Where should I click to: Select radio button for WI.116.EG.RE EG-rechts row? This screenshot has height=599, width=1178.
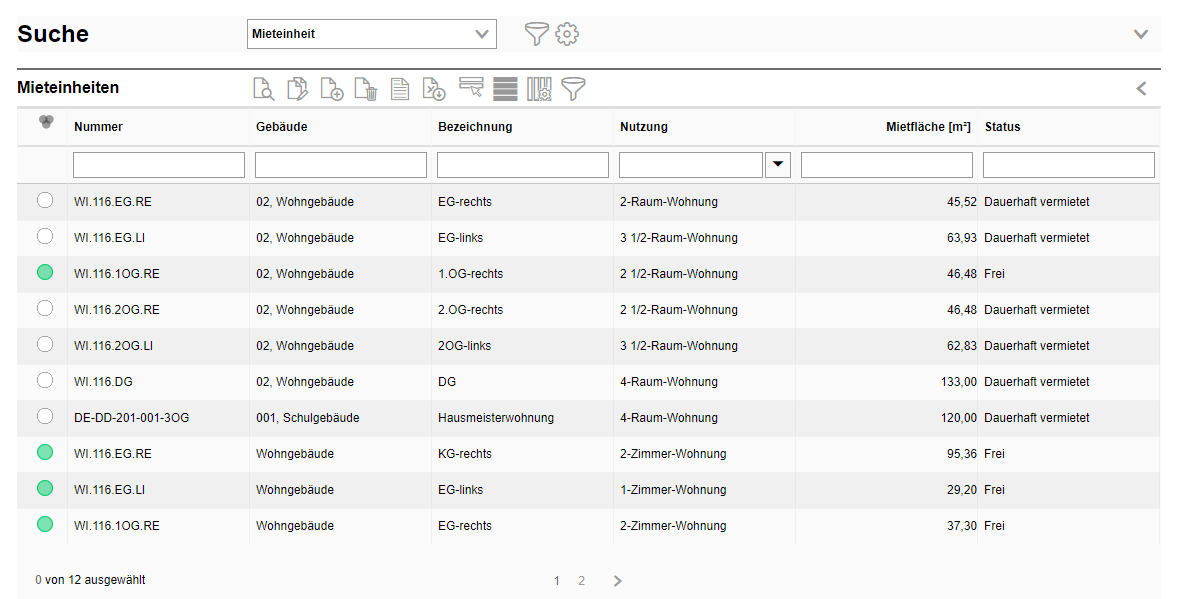45,201
